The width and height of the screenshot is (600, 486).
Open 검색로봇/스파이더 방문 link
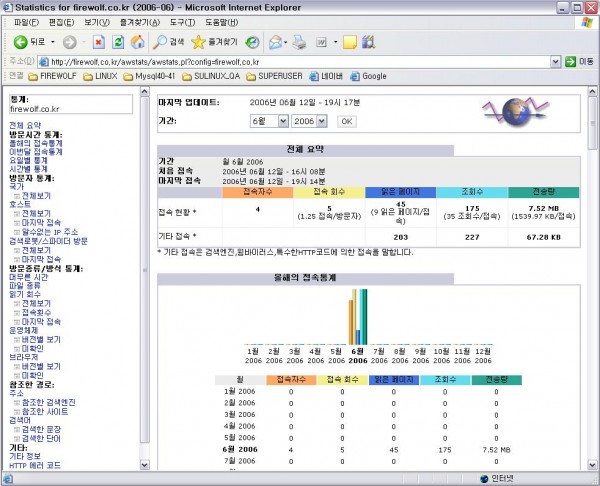[48, 241]
